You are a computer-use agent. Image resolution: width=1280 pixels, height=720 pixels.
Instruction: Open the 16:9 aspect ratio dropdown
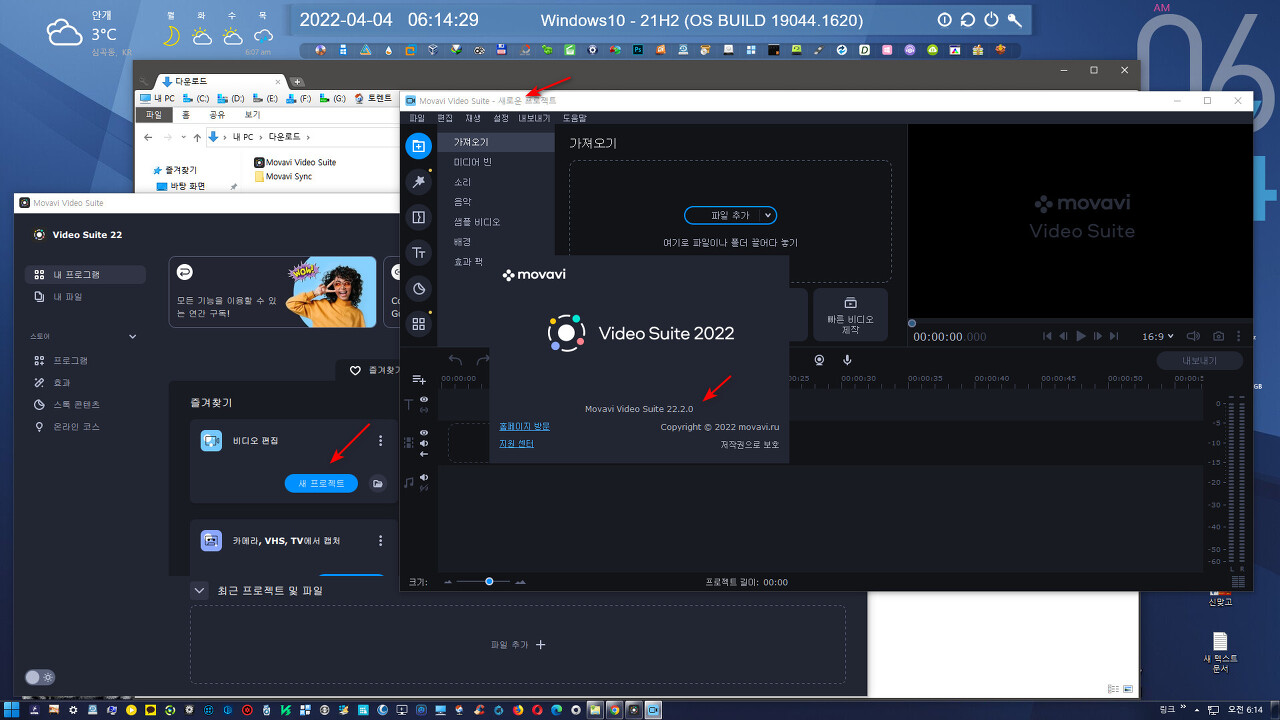tap(1157, 337)
